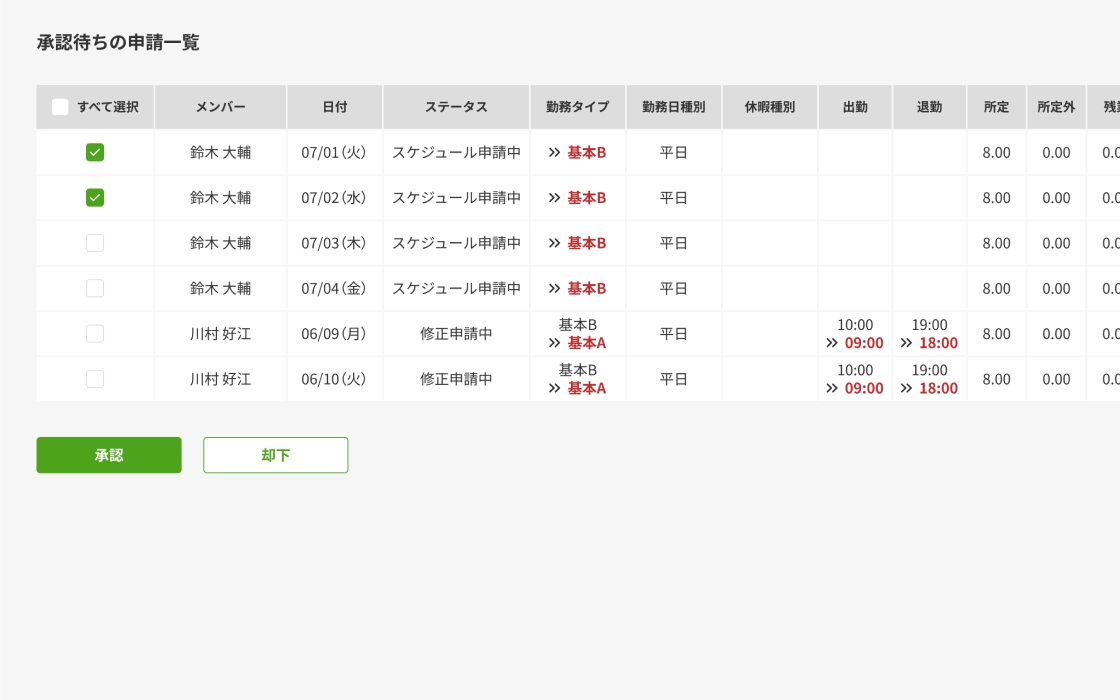Click the 出勤 column header
This screenshot has width=1120, height=700.
[x=855, y=107]
